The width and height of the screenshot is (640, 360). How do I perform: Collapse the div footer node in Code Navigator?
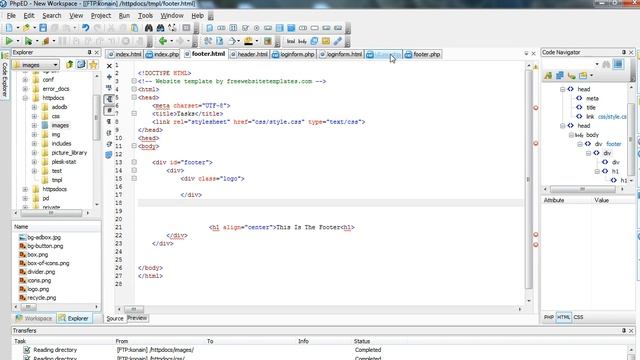580,144
